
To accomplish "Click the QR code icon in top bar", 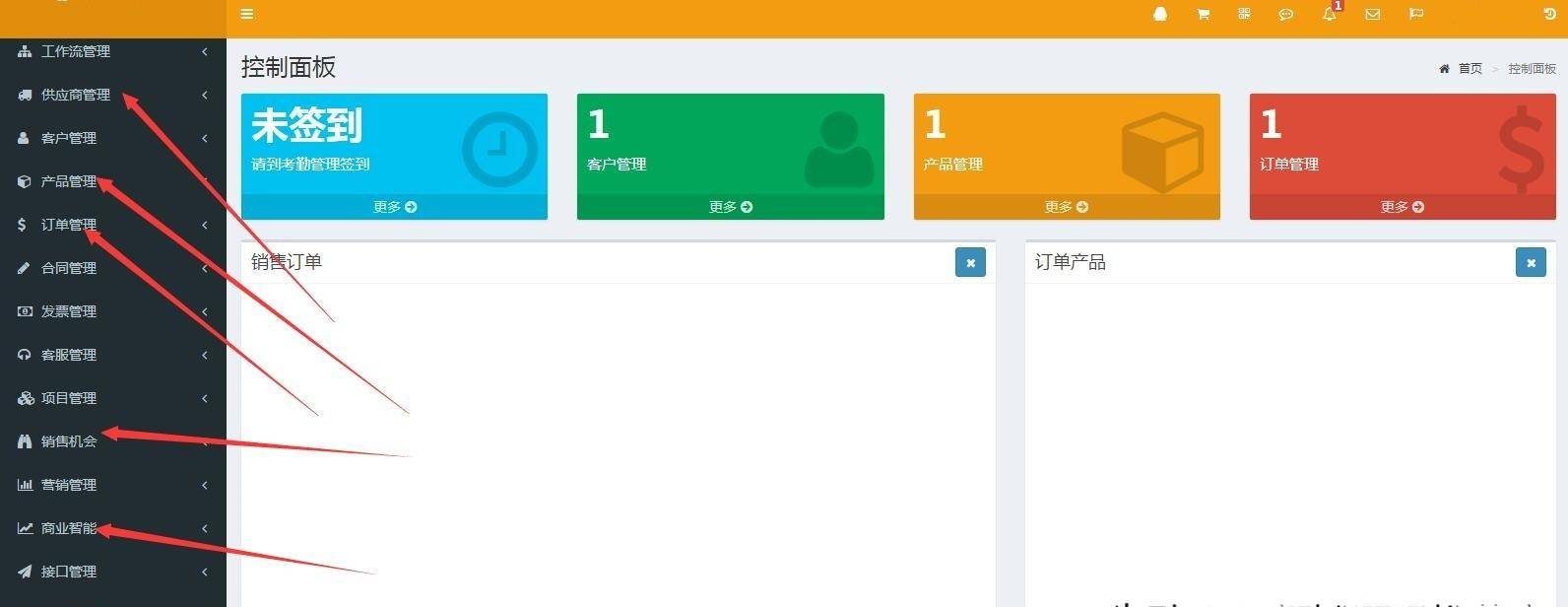I will click(1244, 14).
